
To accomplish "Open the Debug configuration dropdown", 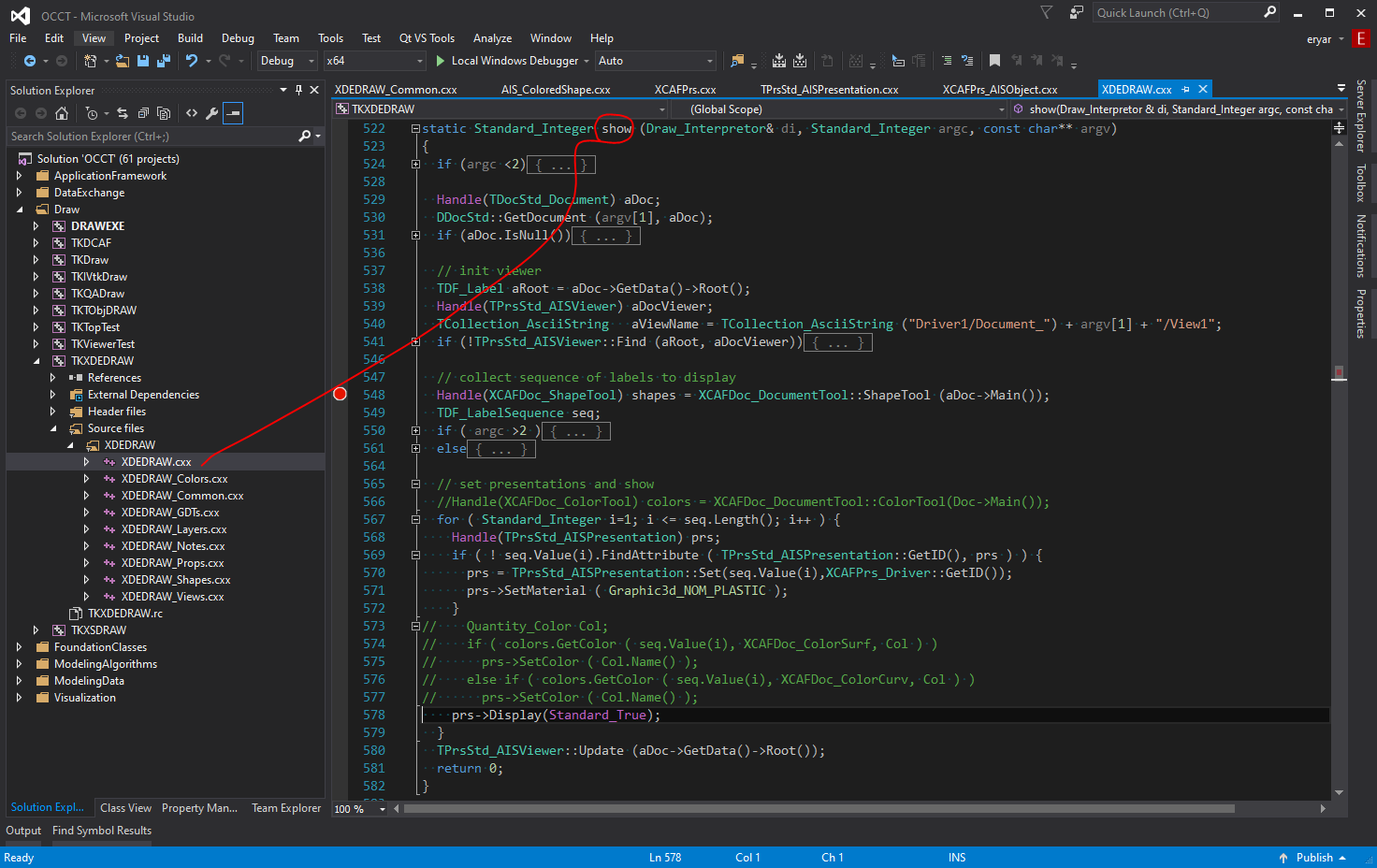I will [286, 60].
